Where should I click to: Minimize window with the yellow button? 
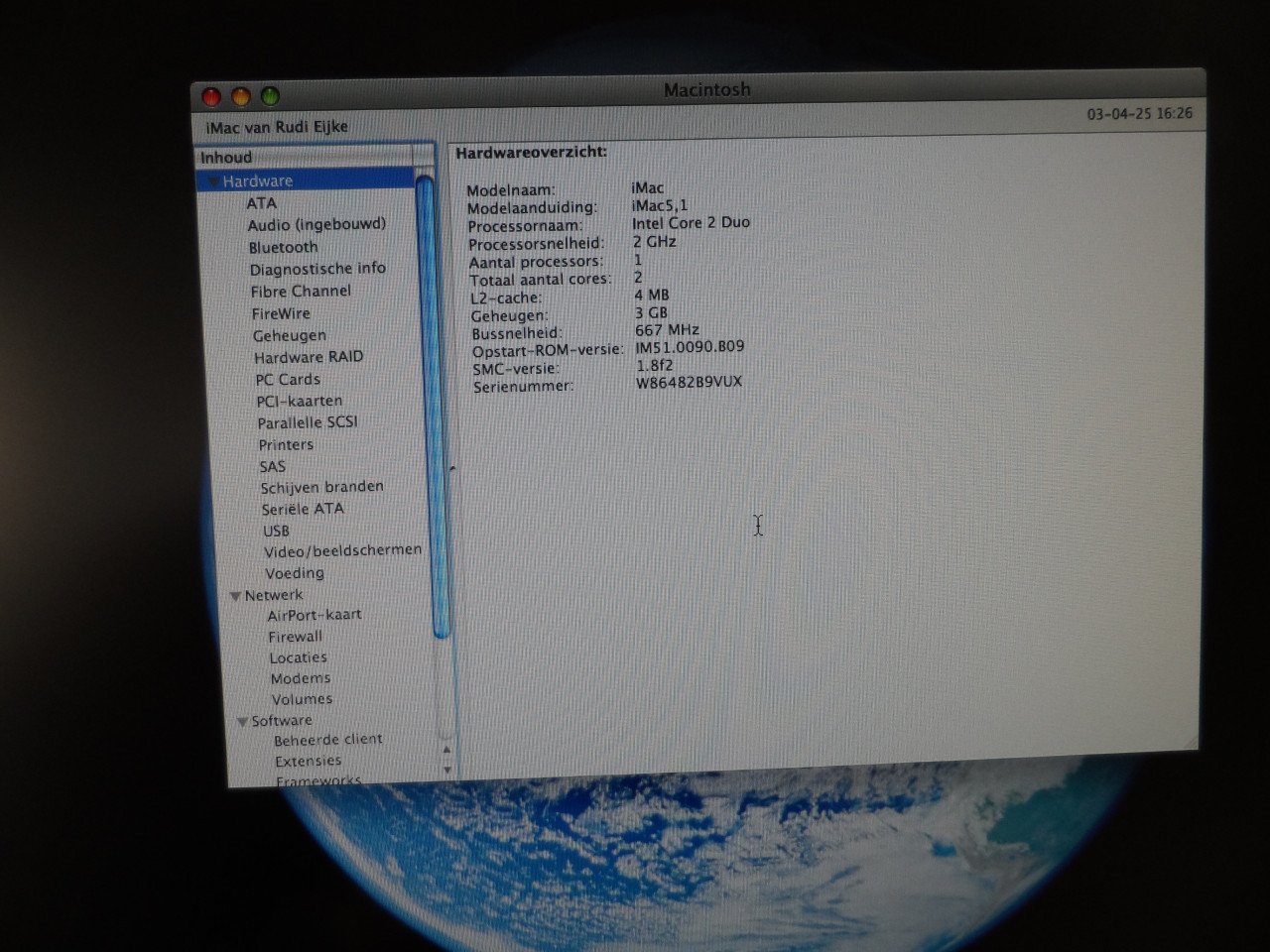pyautogui.click(x=240, y=97)
